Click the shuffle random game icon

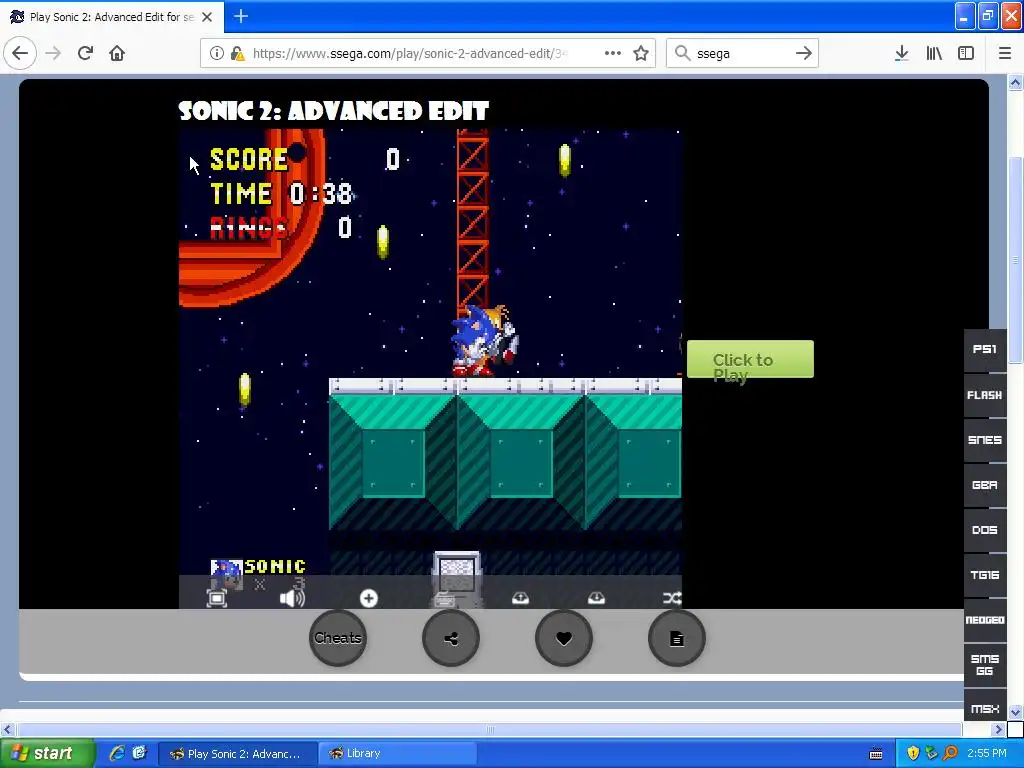coord(672,598)
